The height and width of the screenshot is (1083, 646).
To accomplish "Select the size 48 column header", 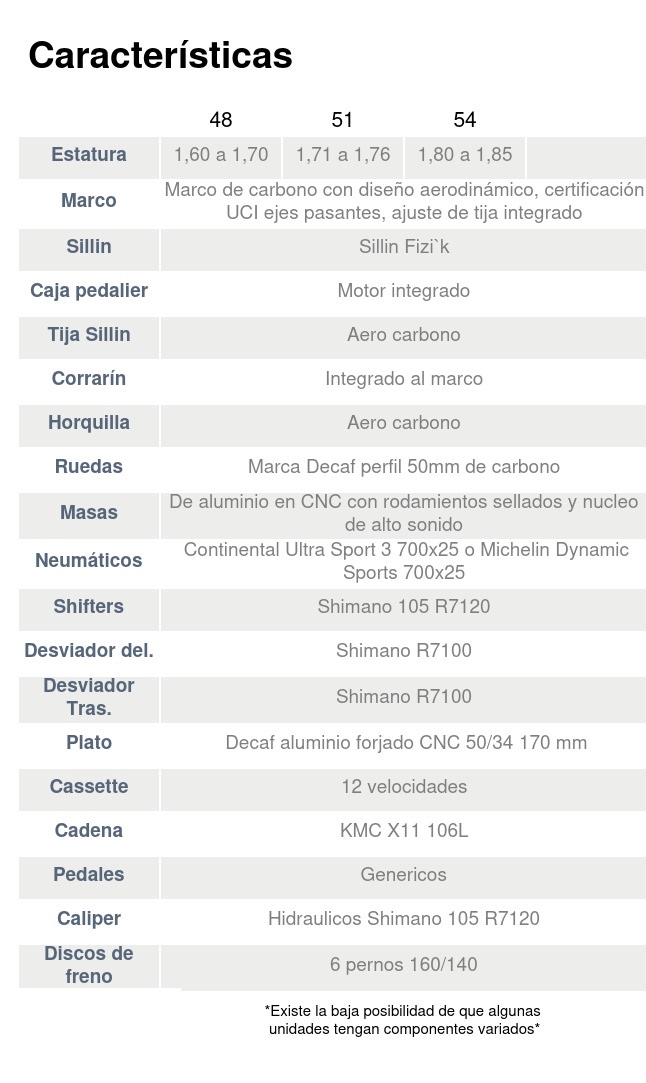I will click(x=221, y=120).
